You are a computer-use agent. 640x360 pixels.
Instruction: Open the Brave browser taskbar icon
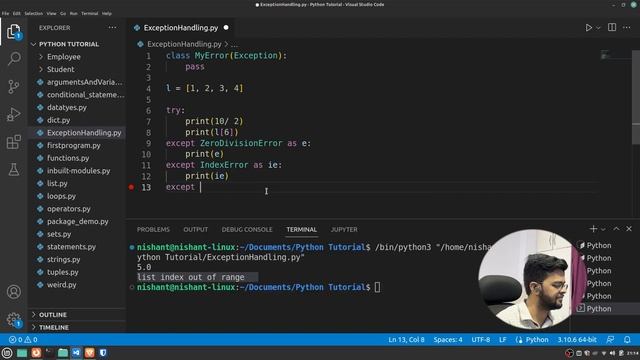[89, 353]
